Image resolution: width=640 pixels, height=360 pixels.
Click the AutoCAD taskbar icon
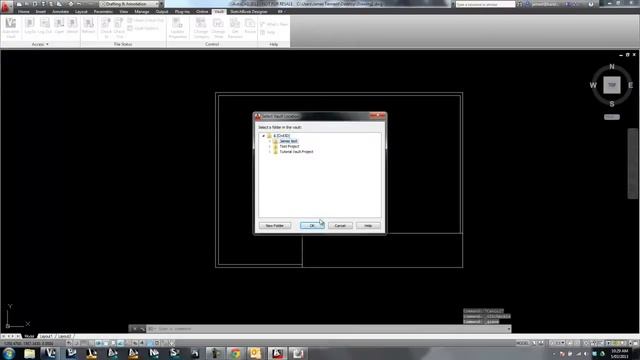[277, 353]
